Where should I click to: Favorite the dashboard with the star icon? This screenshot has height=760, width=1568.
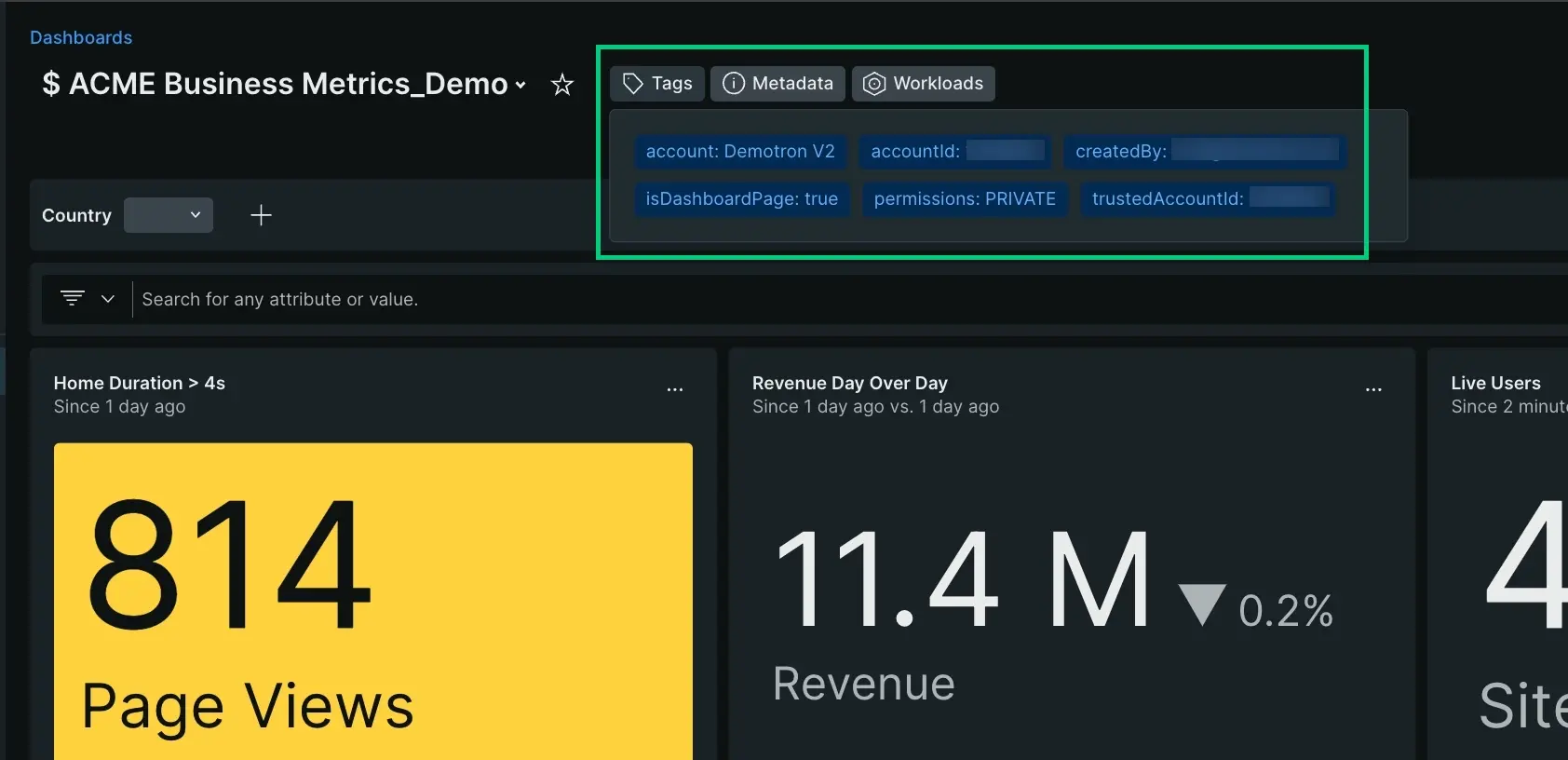(x=562, y=85)
